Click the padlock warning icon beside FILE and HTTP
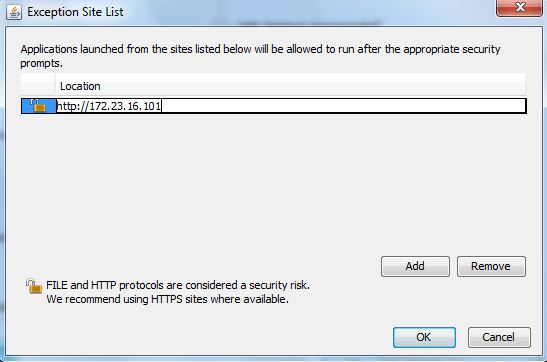Image resolution: width=547 pixels, height=362 pixels. pos(34,286)
